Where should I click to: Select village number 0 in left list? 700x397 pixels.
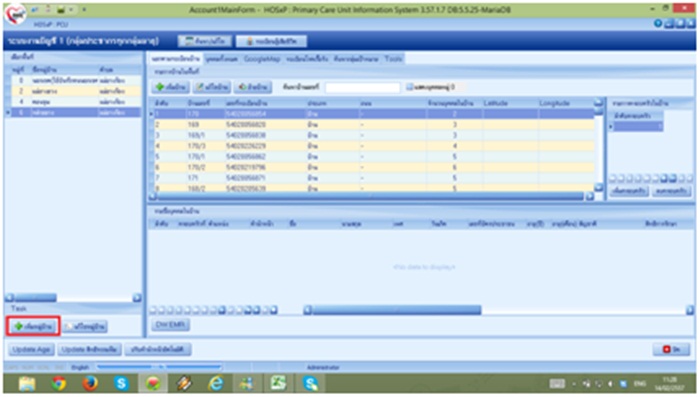click(75, 80)
